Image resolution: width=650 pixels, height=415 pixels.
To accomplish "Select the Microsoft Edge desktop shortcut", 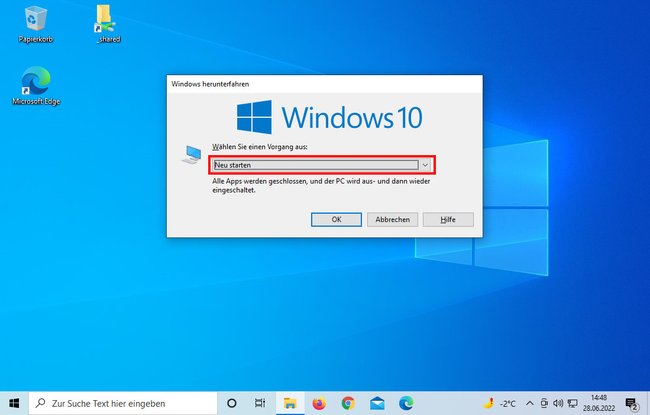I will tap(36, 86).
